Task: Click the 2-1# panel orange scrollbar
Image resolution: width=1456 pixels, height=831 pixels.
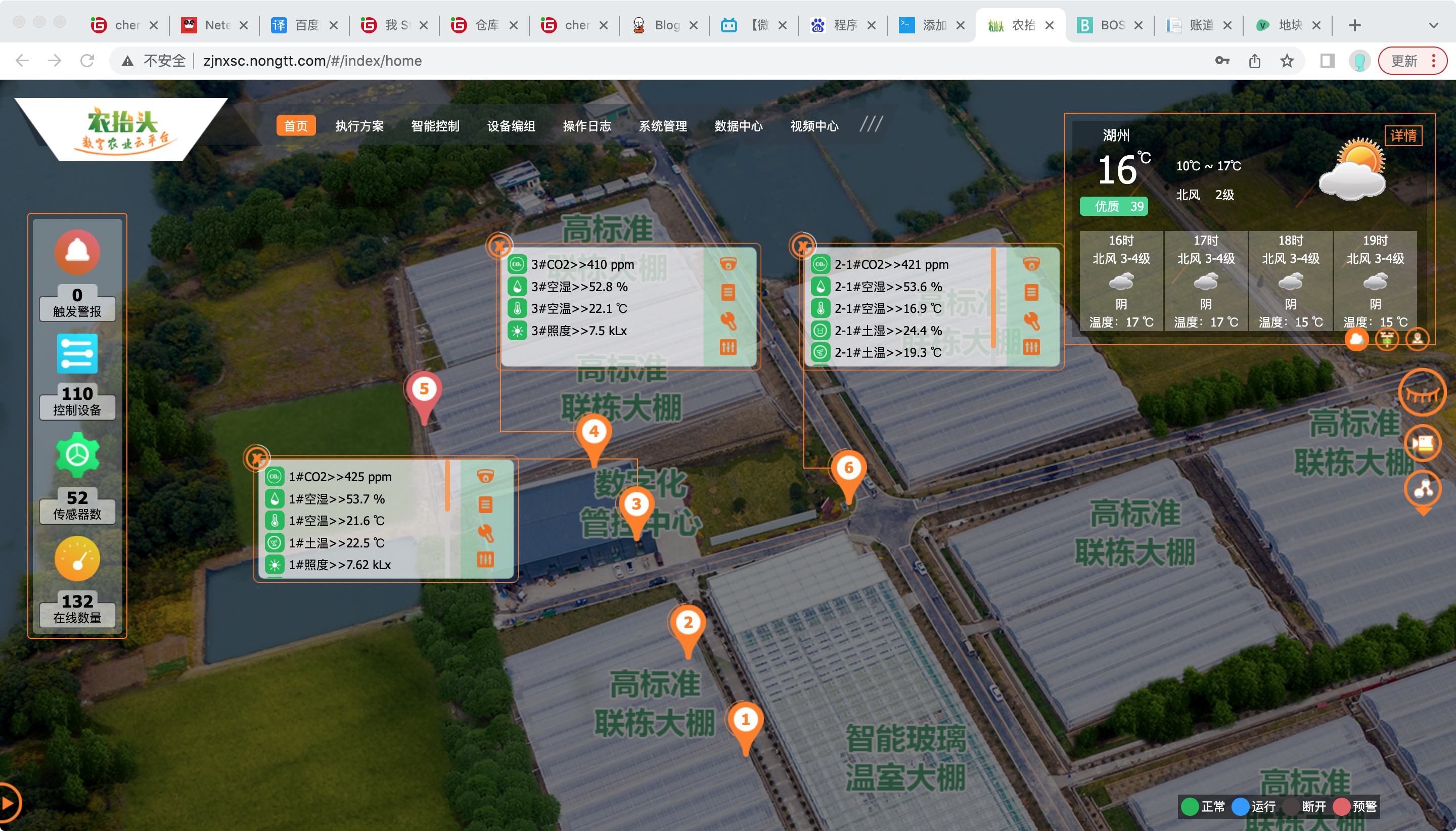Action: (x=993, y=298)
